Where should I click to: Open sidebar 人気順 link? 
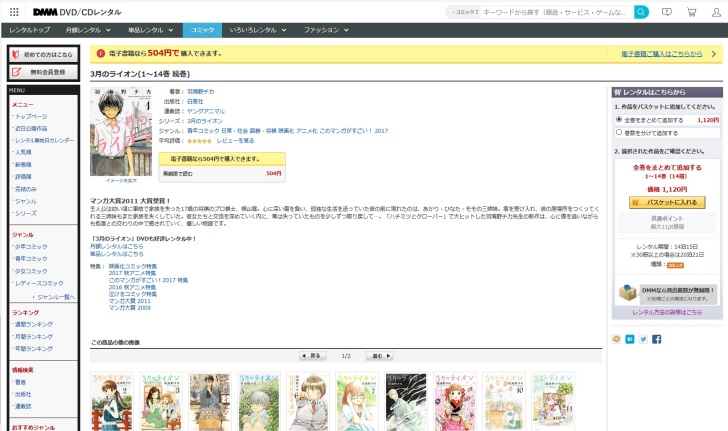(x=23, y=152)
